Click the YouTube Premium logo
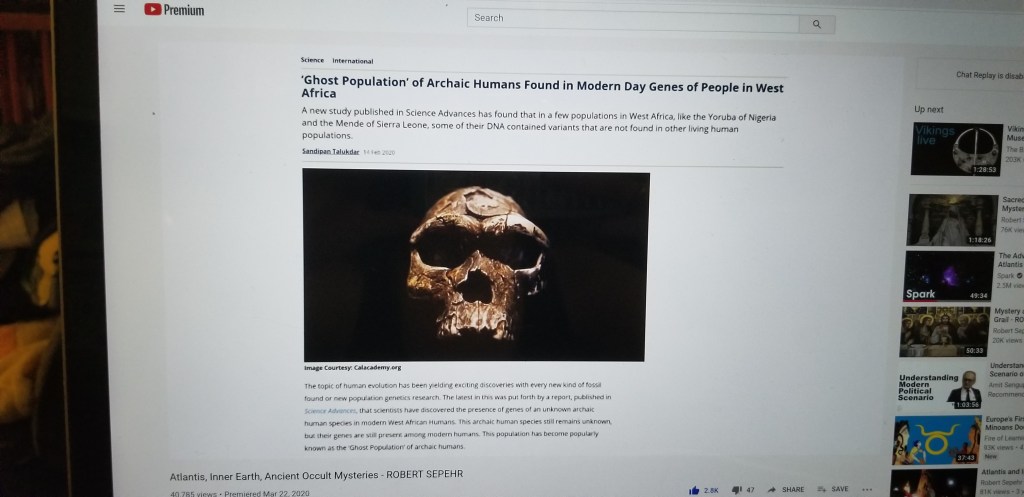Screen dimensions: 1024x497 pyautogui.click(x=174, y=10)
